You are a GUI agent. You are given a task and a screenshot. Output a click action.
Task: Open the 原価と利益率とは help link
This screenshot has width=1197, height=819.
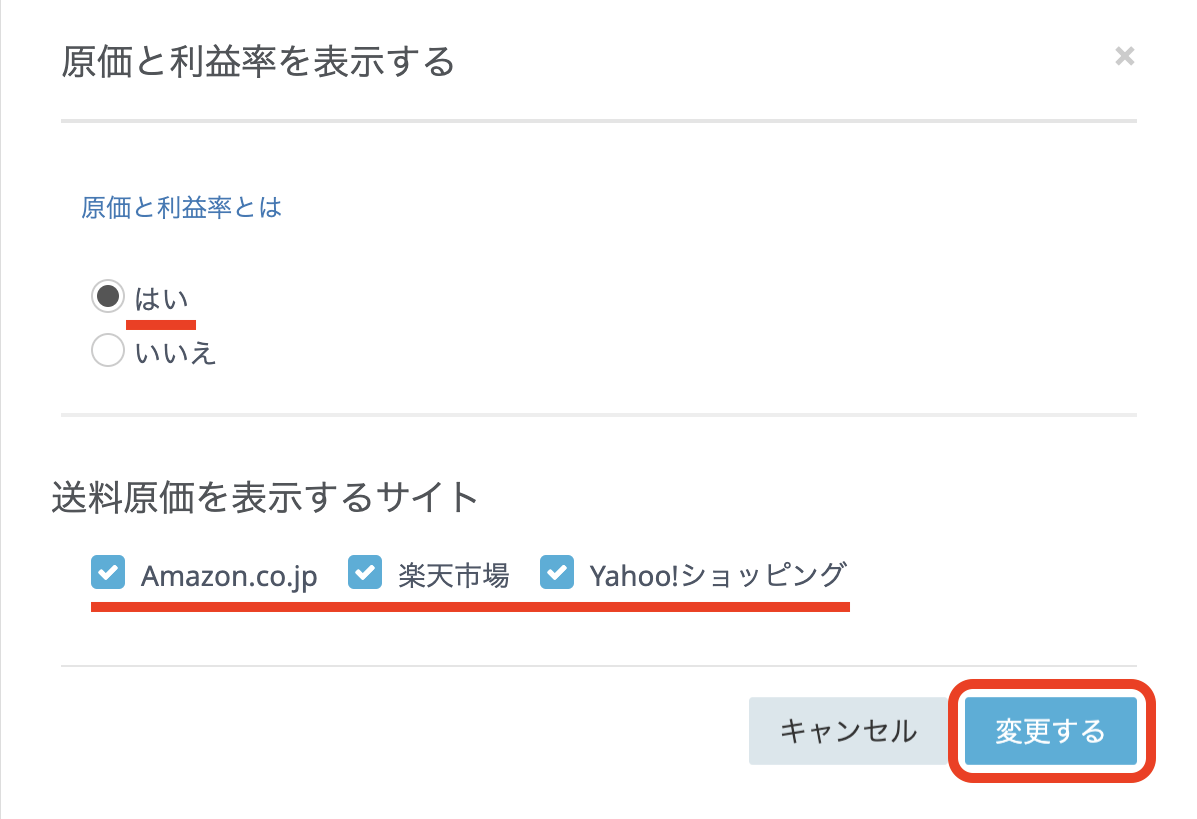(181, 207)
